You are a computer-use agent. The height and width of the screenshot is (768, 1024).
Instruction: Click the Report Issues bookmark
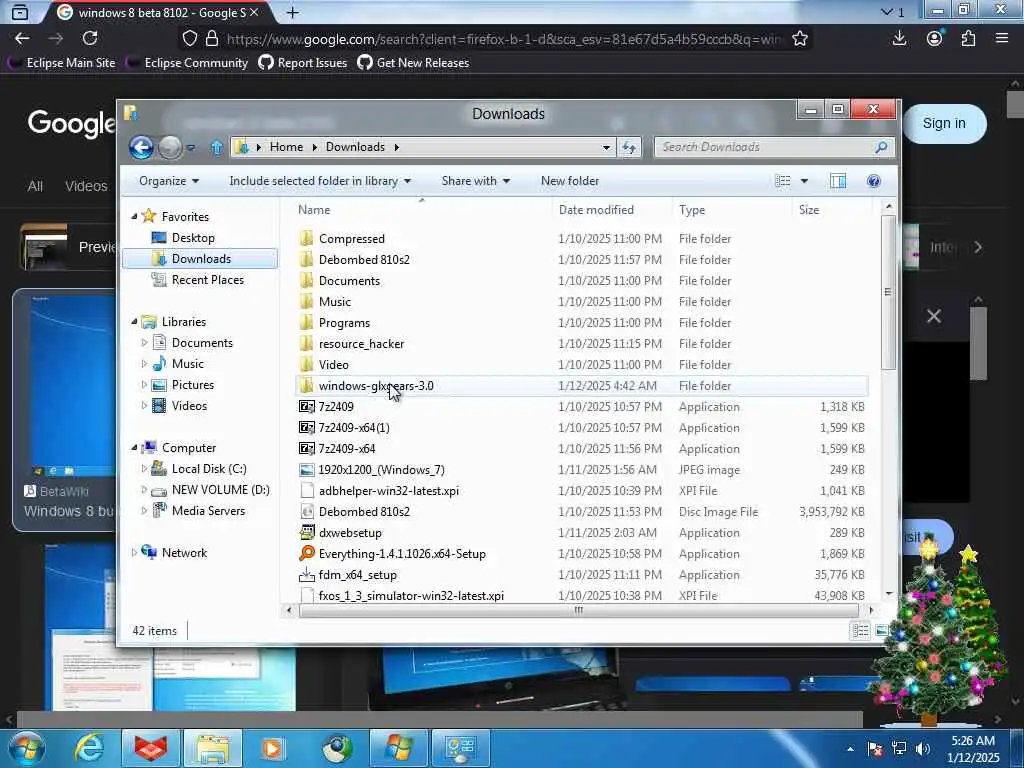[303, 63]
